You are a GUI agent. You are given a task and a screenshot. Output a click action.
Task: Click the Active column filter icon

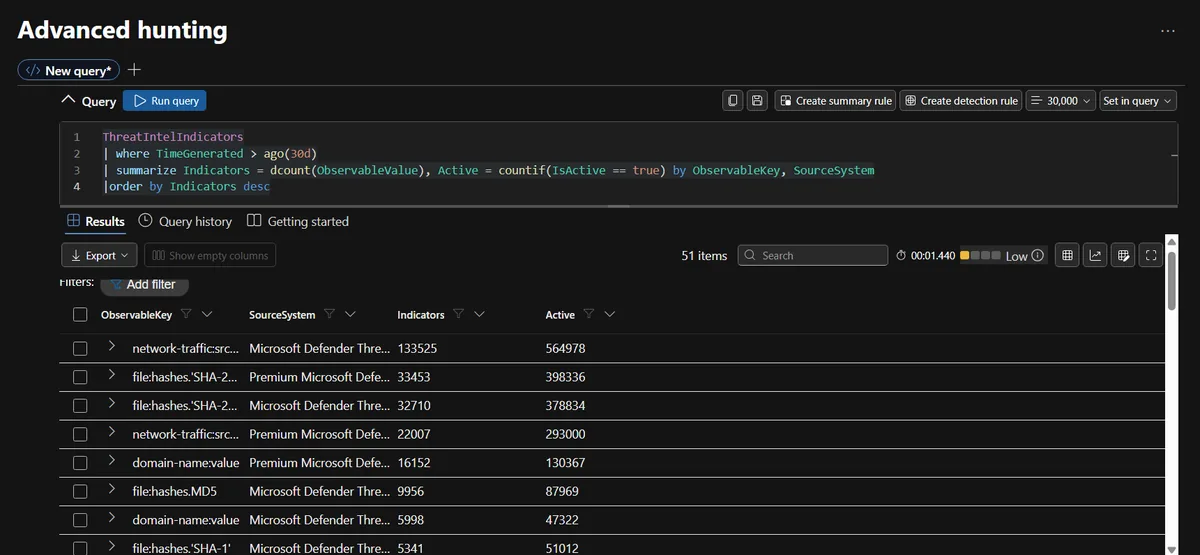(x=589, y=314)
